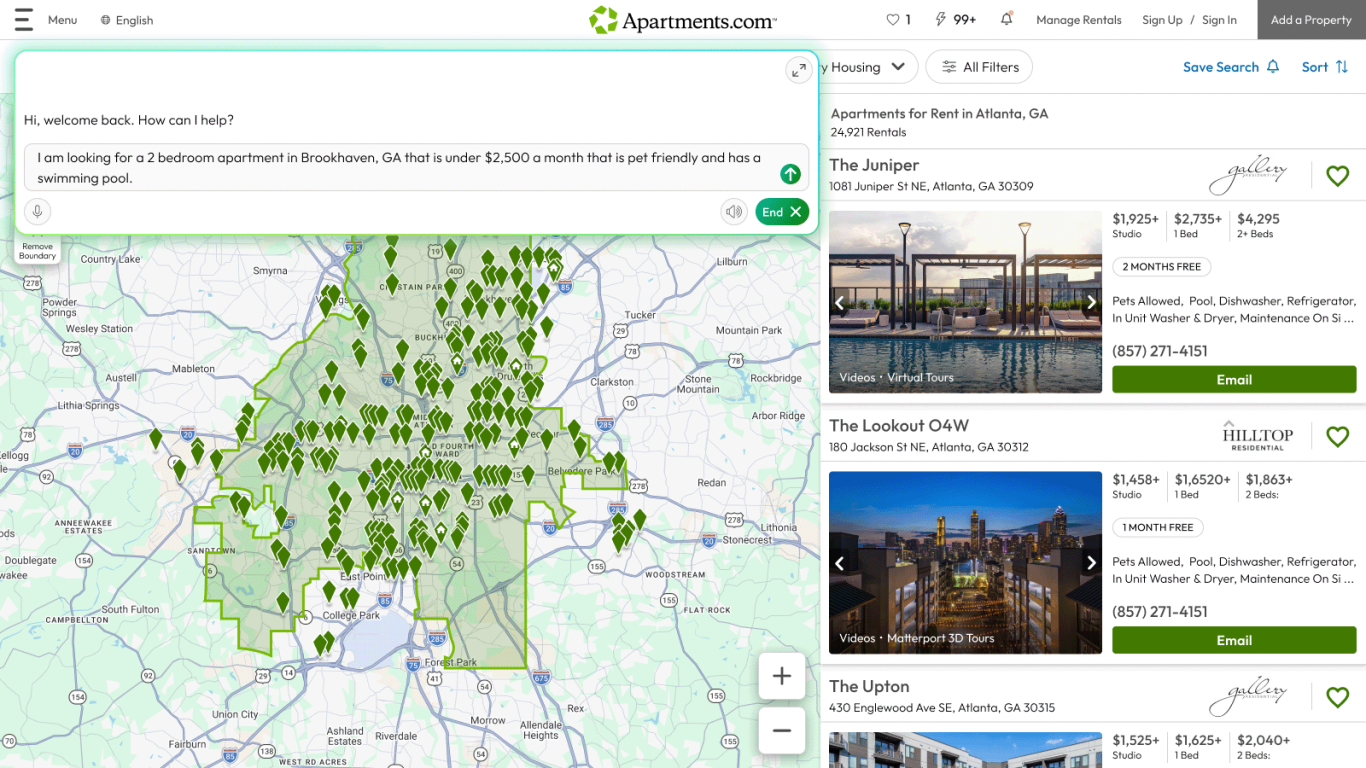Email The Lookout O4W property
This screenshot has height=768, width=1366.
coord(1234,640)
